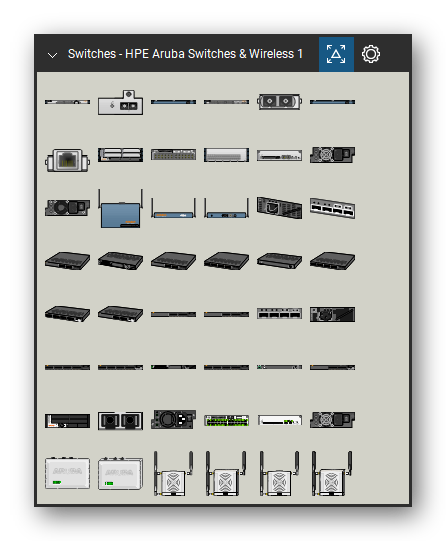This screenshot has width=446, height=541.
Task: Choose the large blue access point with antennas
Action: (120, 208)
